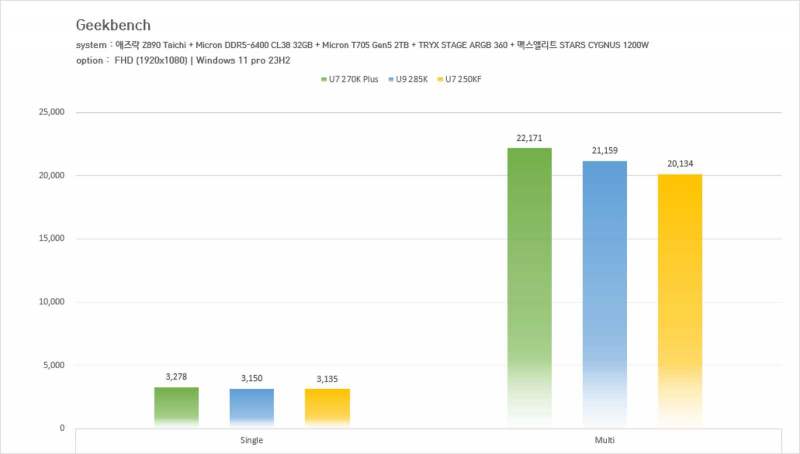
Task: Click the 25,000 y-axis value
Action: pos(49,112)
